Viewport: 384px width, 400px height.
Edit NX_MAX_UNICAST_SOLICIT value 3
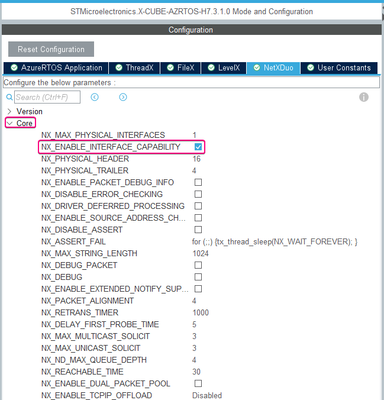194,348
